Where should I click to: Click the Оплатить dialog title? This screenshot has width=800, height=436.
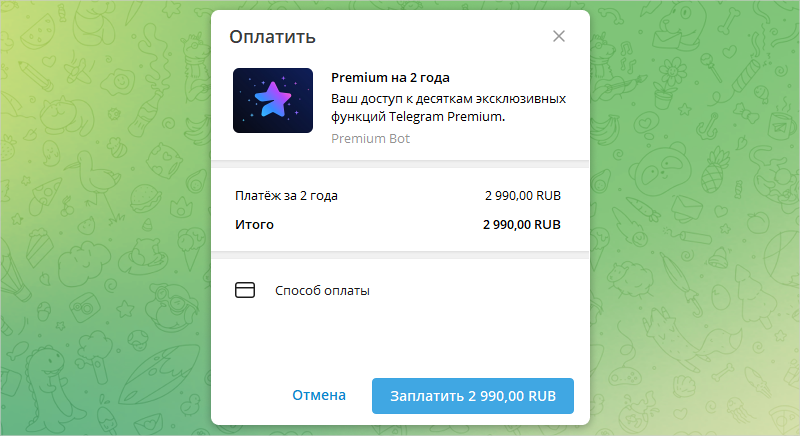[273, 38]
